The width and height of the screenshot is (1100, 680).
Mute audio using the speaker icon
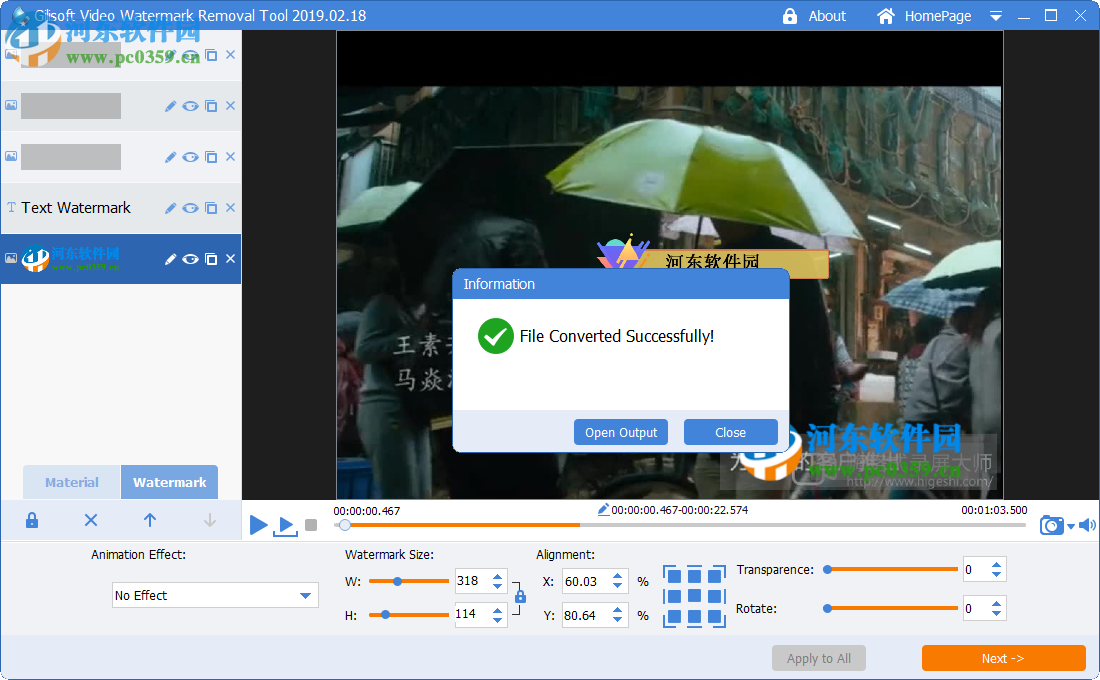1087,523
